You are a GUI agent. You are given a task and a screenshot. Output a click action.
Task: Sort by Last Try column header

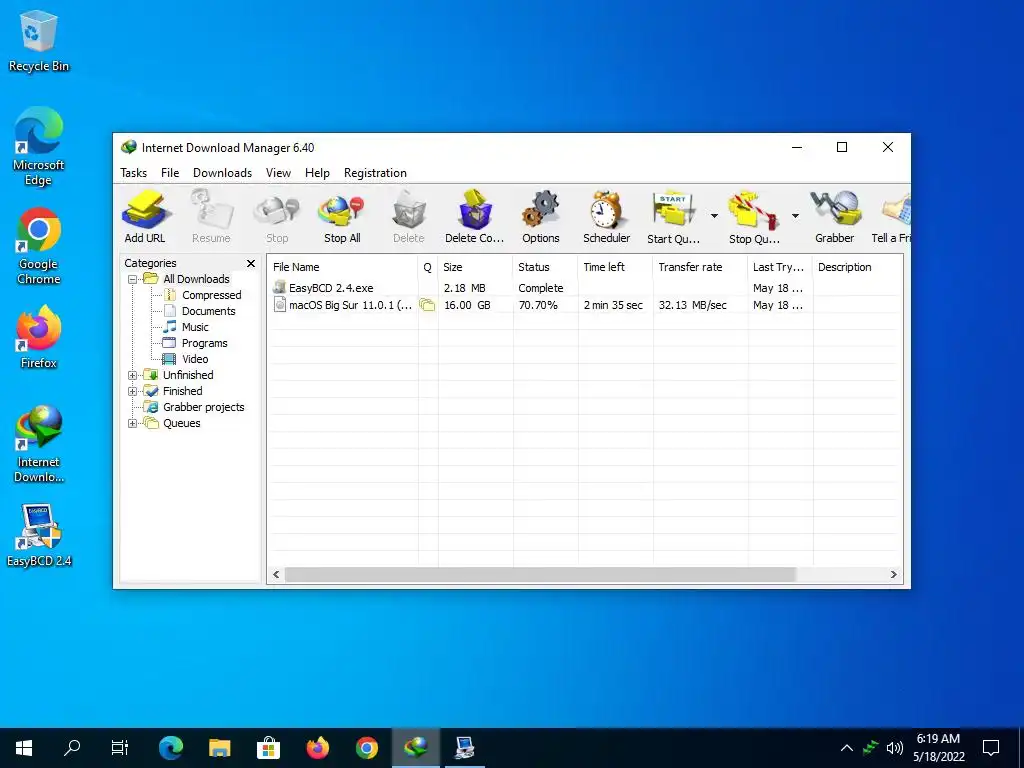point(780,267)
